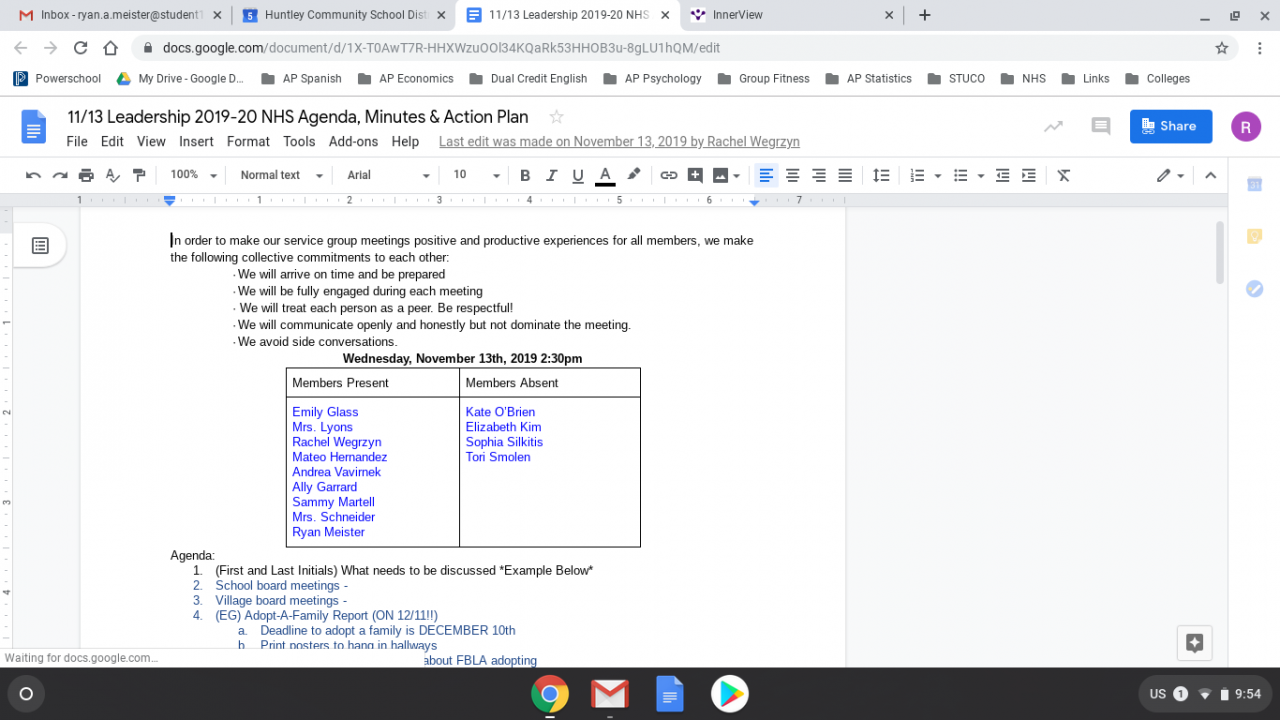
Task: Expand the insert image dropdown arrow
Action: pyautogui.click(x=737, y=175)
